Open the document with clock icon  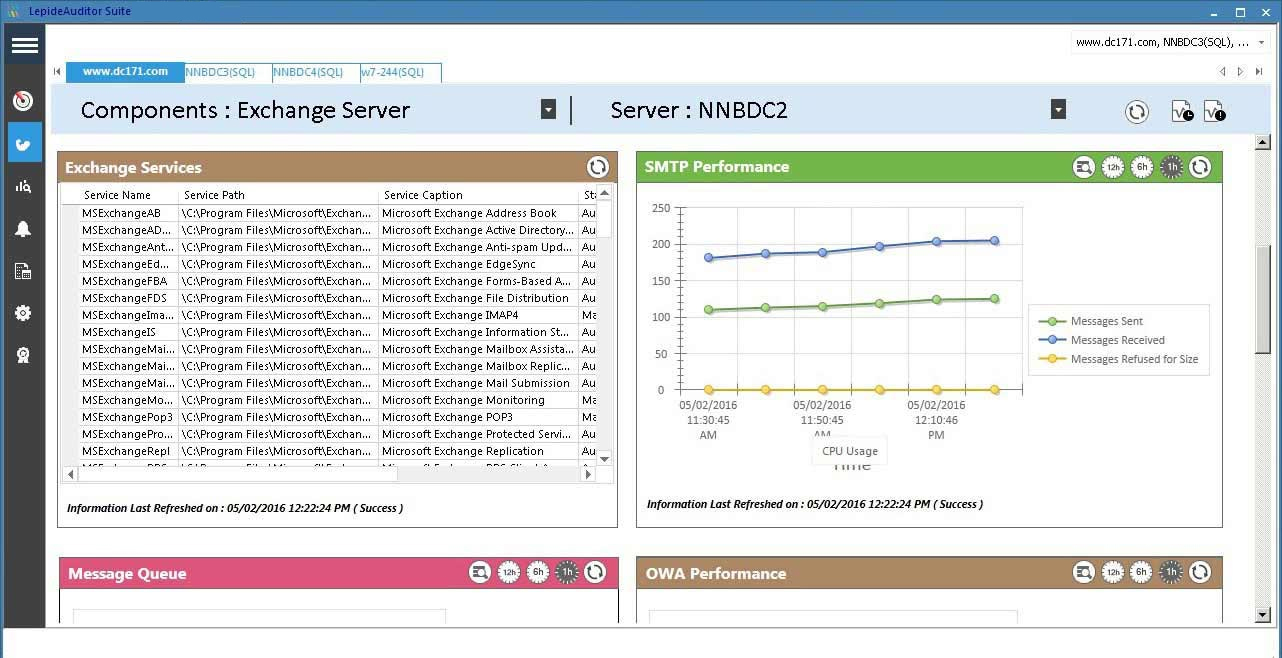1181,111
